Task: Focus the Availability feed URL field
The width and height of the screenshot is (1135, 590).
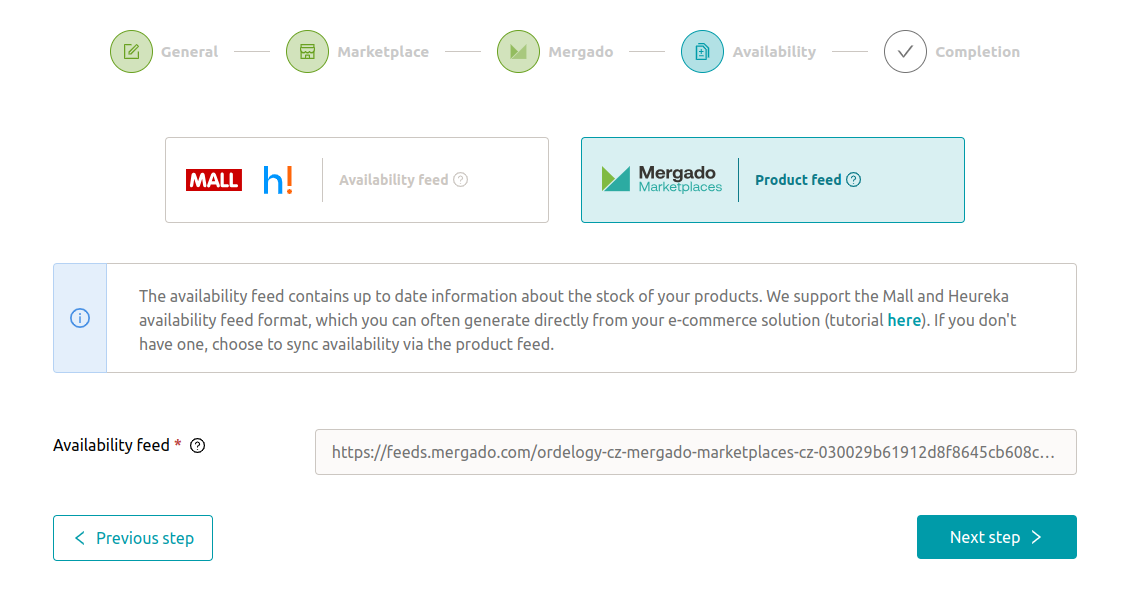Action: pyautogui.click(x=696, y=452)
